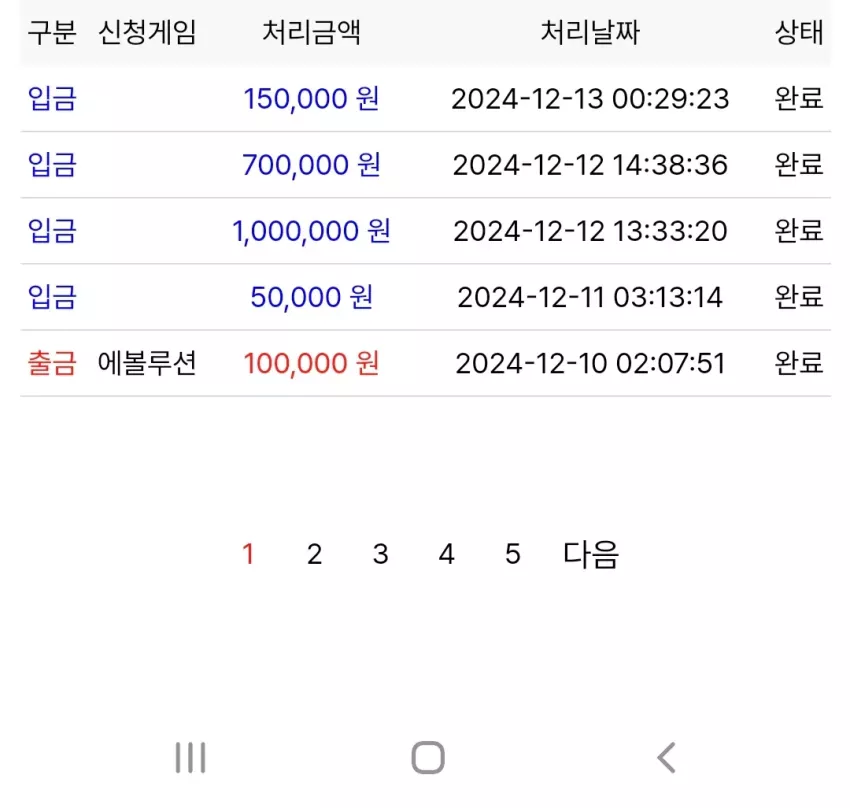Select the 150,000 원 deposit row amount
The image size is (850, 808).
(311, 99)
